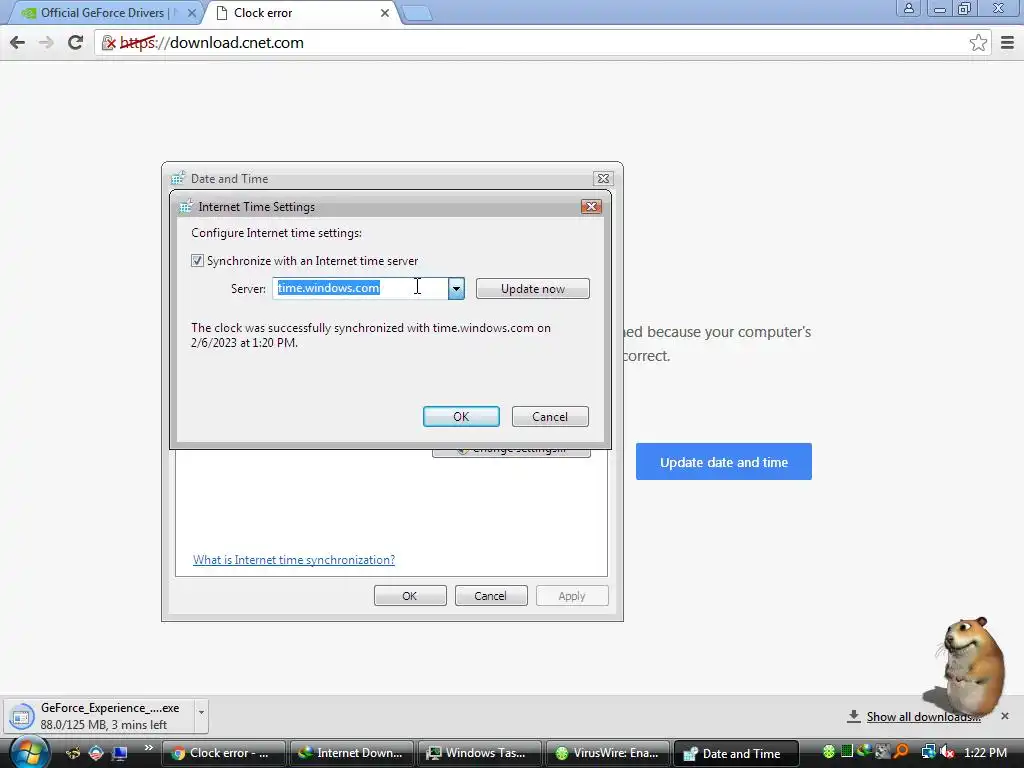Toggle Synchronize with an Internet time server
The height and width of the screenshot is (768, 1024).
pos(197,261)
